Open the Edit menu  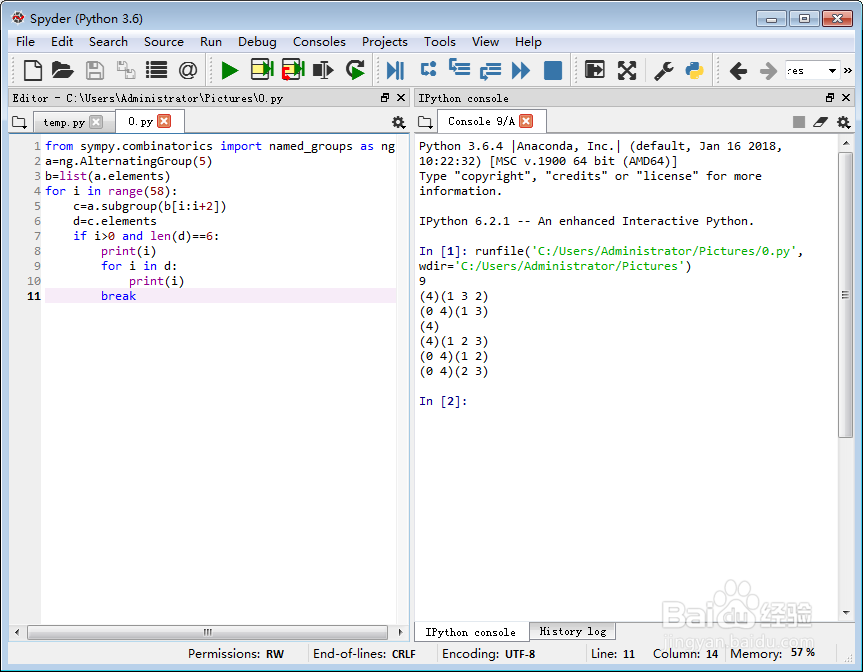[x=62, y=42]
